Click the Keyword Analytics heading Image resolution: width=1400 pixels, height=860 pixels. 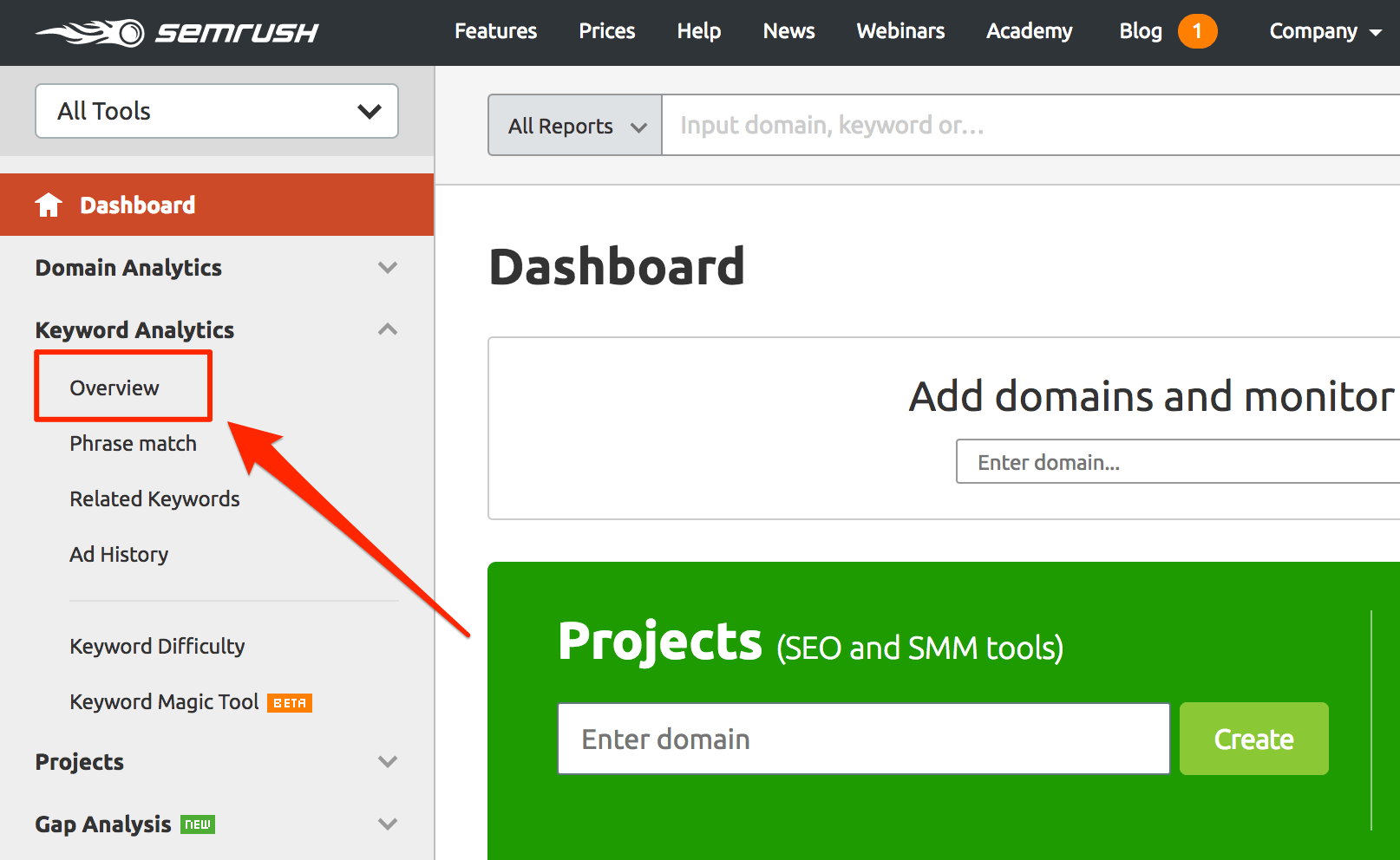[x=134, y=330]
